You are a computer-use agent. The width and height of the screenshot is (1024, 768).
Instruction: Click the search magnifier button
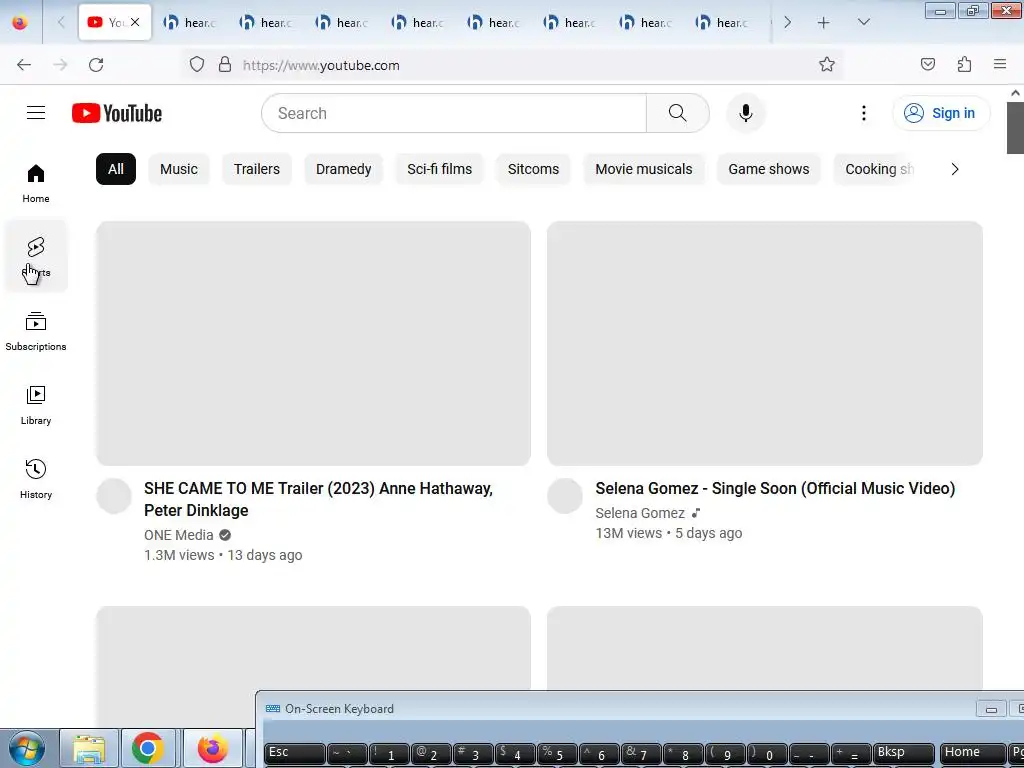[677, 113]
